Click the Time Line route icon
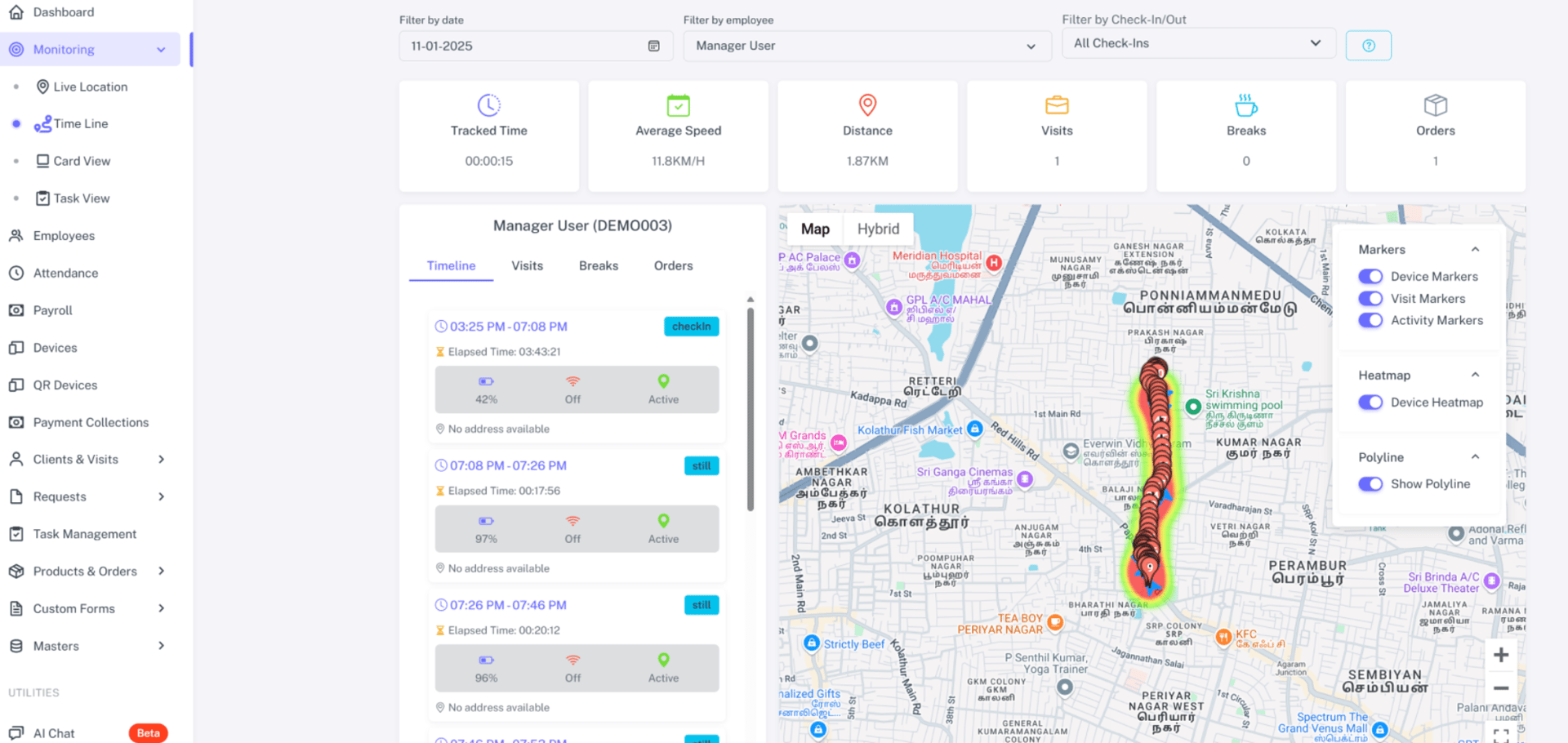Viewport: 1568px width, 743px height. (x=42, y=124)
